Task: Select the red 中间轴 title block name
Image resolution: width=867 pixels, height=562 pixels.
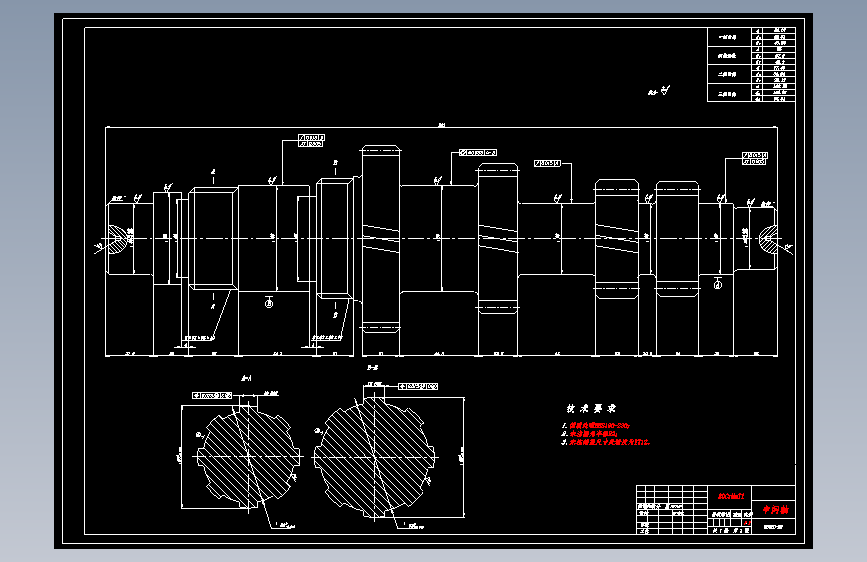Action: pyautogui.click(x=775, y=510)
